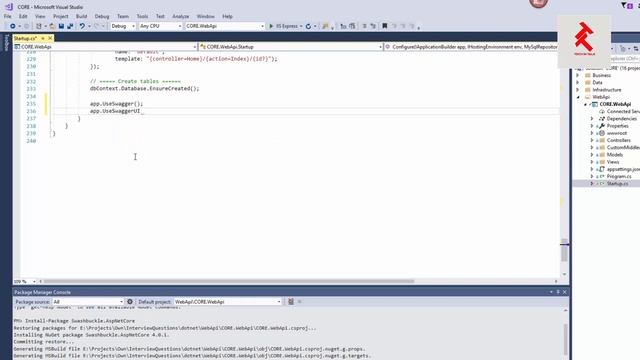Open the Debug configuration dropdown
This screenshot has width=640, height=360.
click(x=122, y=26)
